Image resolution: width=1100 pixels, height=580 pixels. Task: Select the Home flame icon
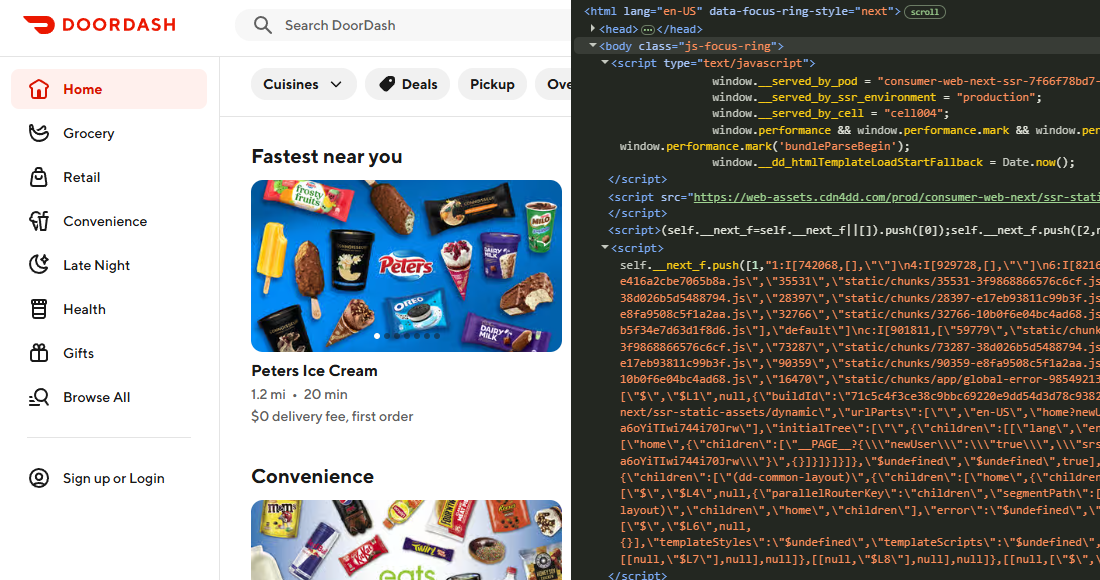coord(38,89)
